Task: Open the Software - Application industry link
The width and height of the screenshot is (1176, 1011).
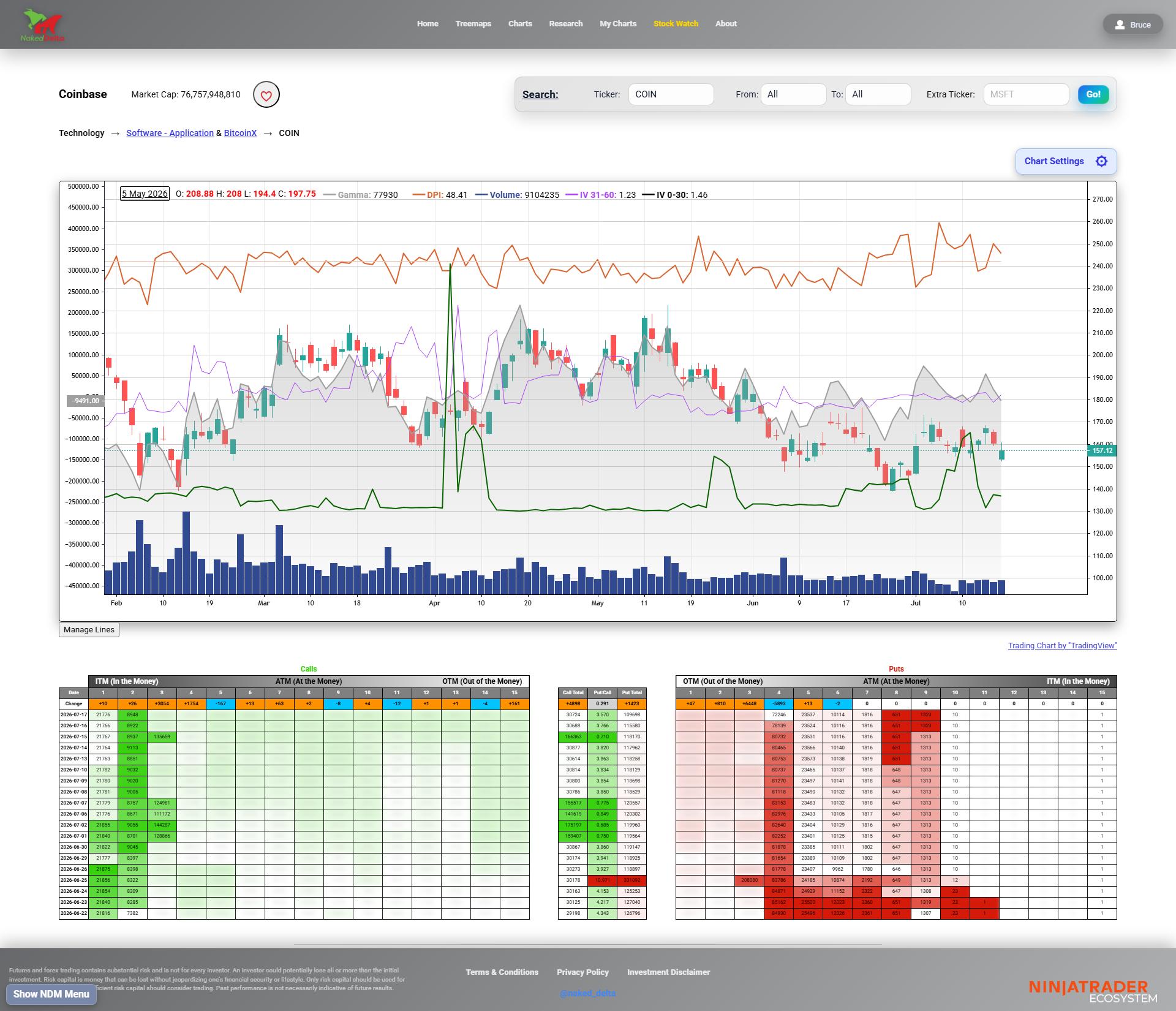Action: pos(170,133)
